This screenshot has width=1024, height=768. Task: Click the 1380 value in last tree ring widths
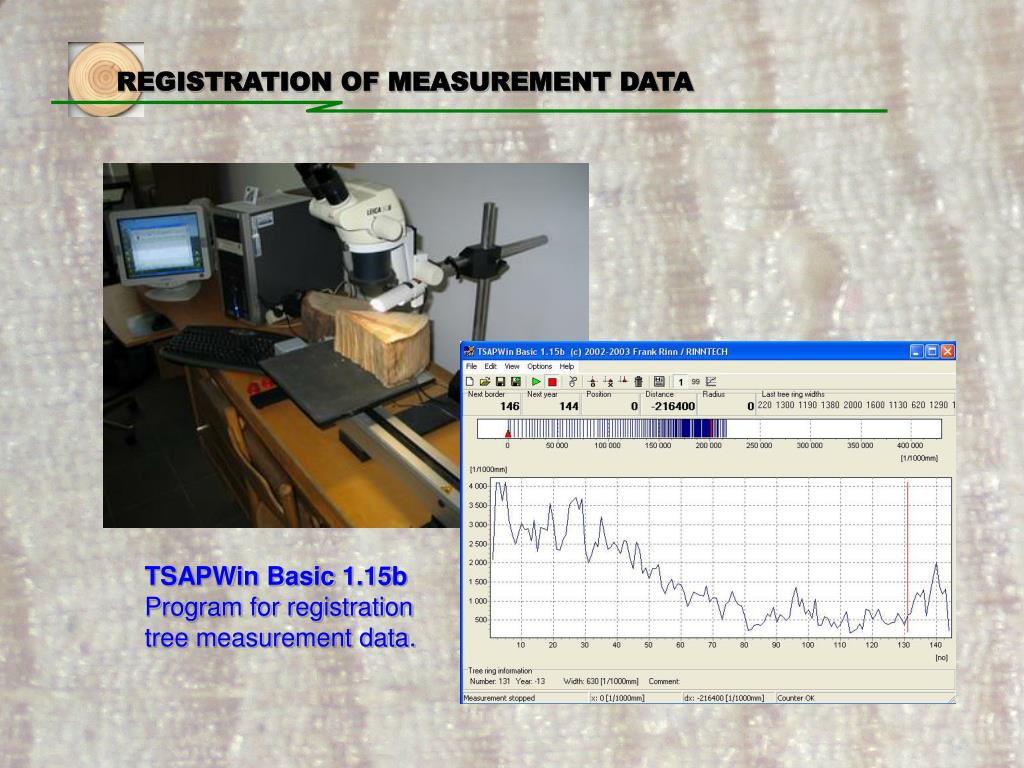[829, 405]
